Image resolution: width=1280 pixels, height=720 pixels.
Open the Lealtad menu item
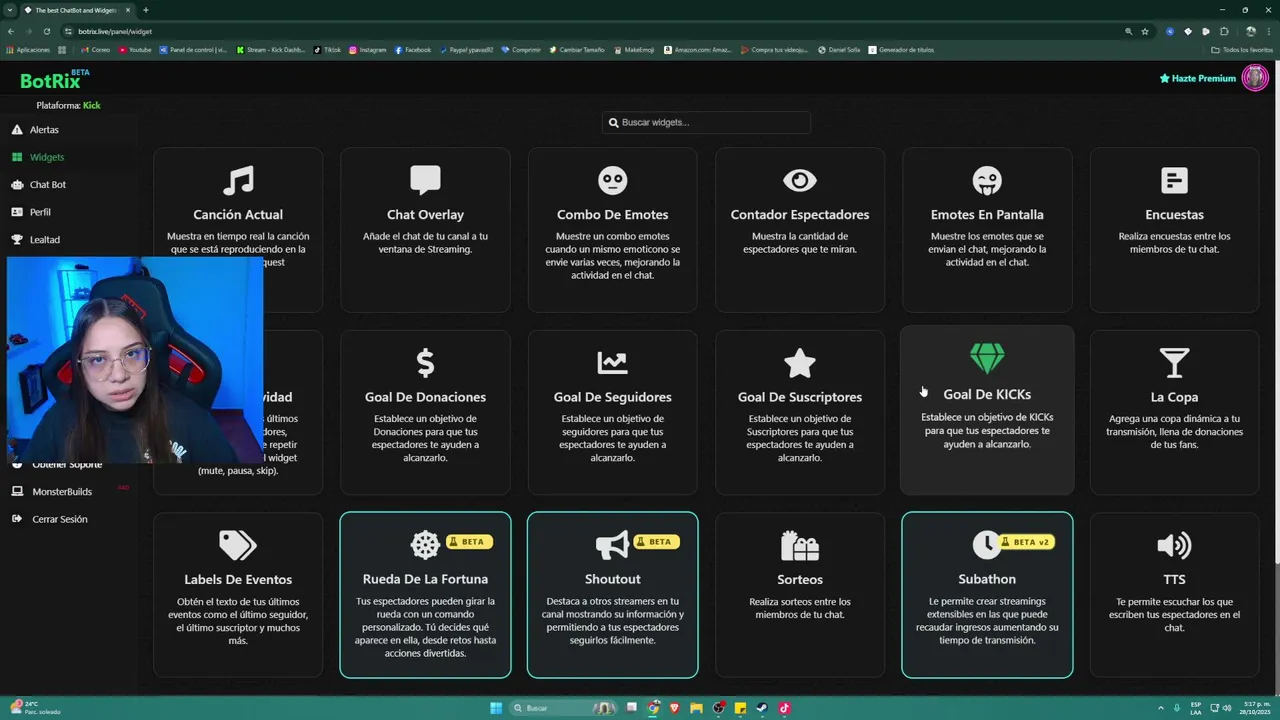pos(45,240)
